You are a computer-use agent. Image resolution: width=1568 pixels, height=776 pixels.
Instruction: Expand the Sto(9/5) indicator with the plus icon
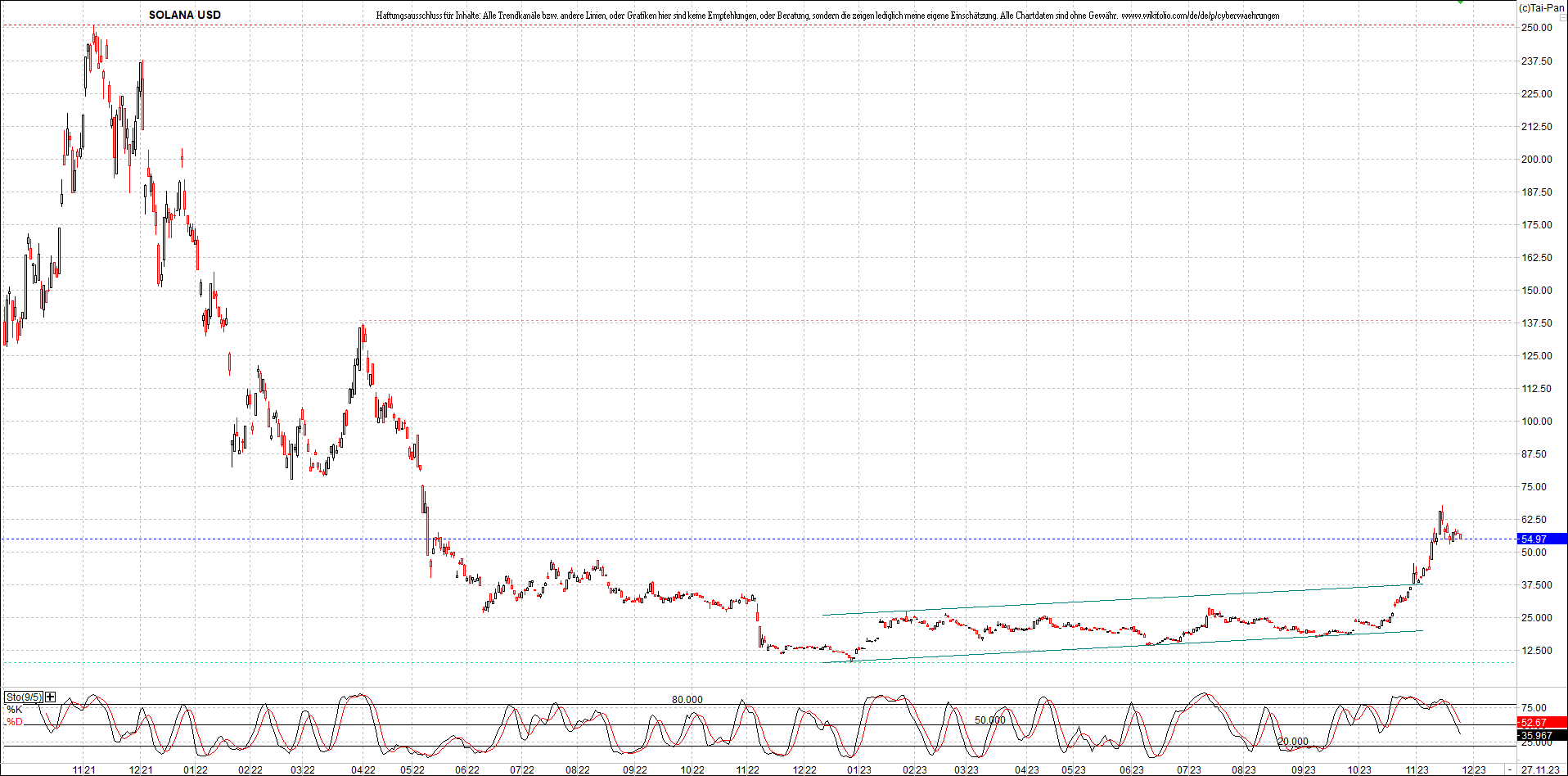51,697
